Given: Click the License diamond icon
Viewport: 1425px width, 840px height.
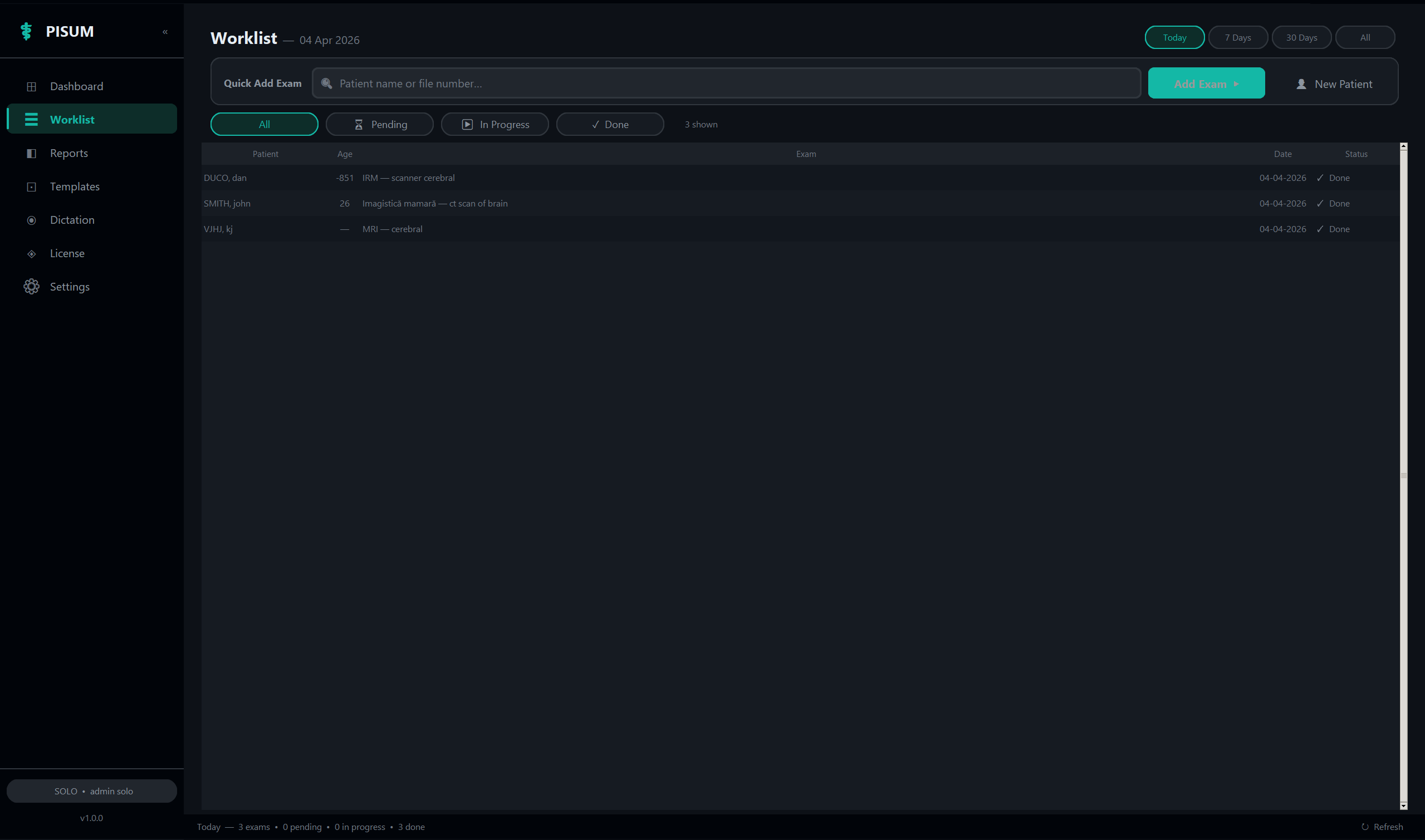Looking at the screenshot, I should click(x=32, y=254).
